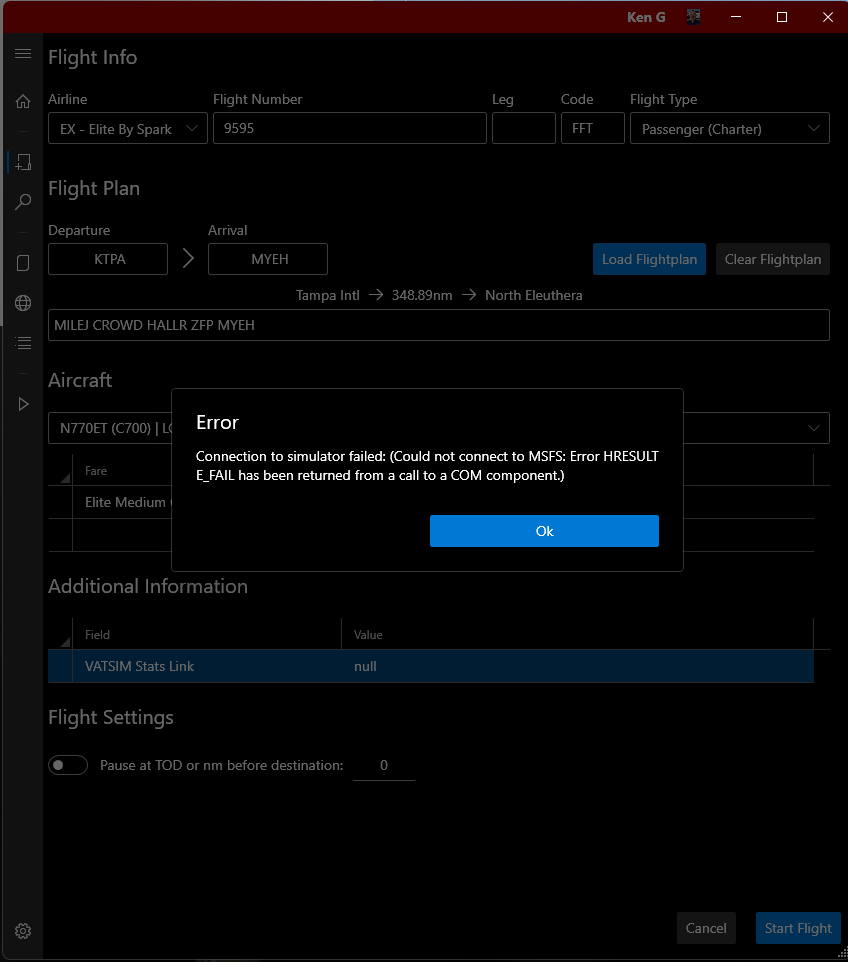Open the search magnifier in sidebar
848x962 pixels.
click(23, 203)
